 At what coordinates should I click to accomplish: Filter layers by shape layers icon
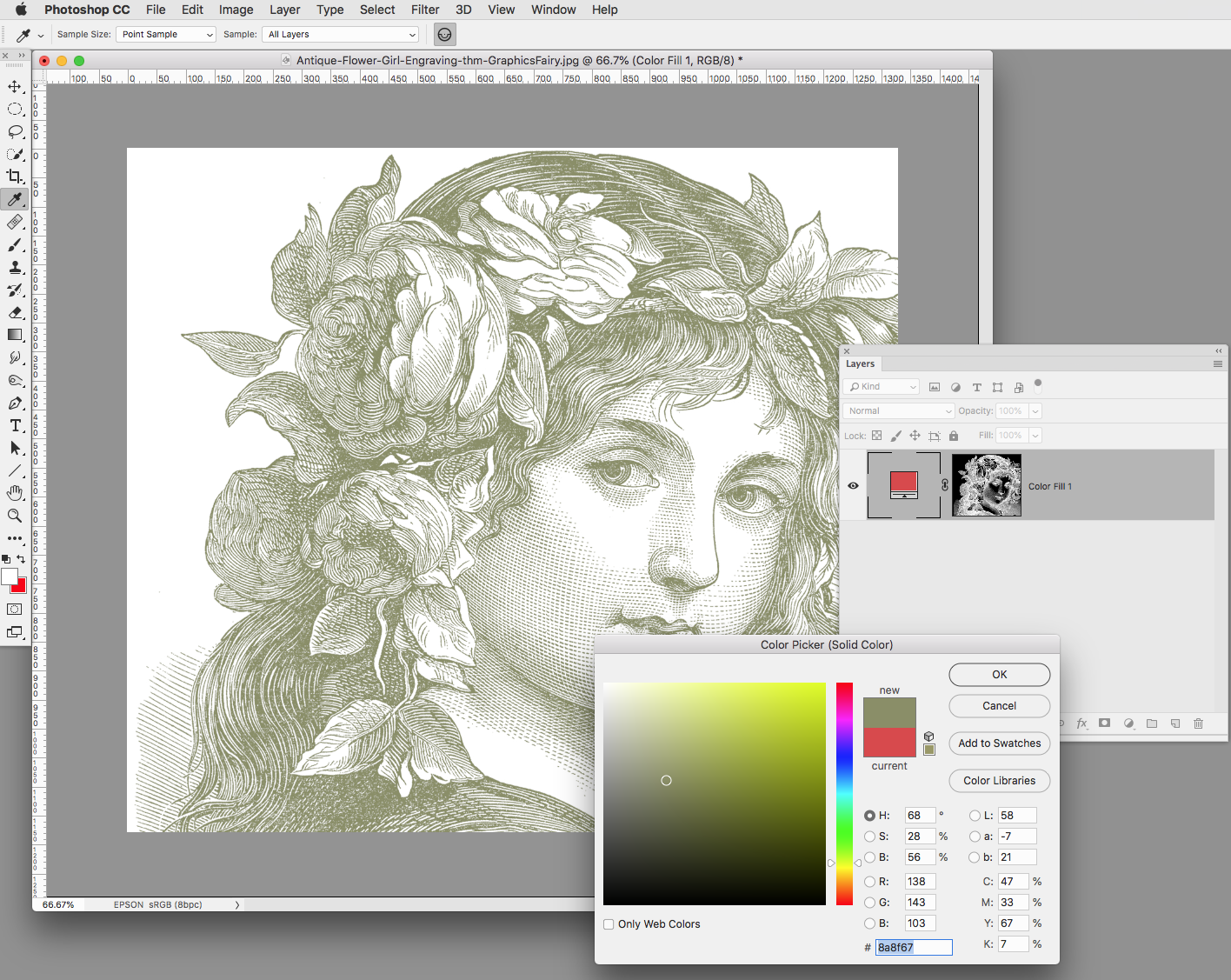[x=997, y=387]
